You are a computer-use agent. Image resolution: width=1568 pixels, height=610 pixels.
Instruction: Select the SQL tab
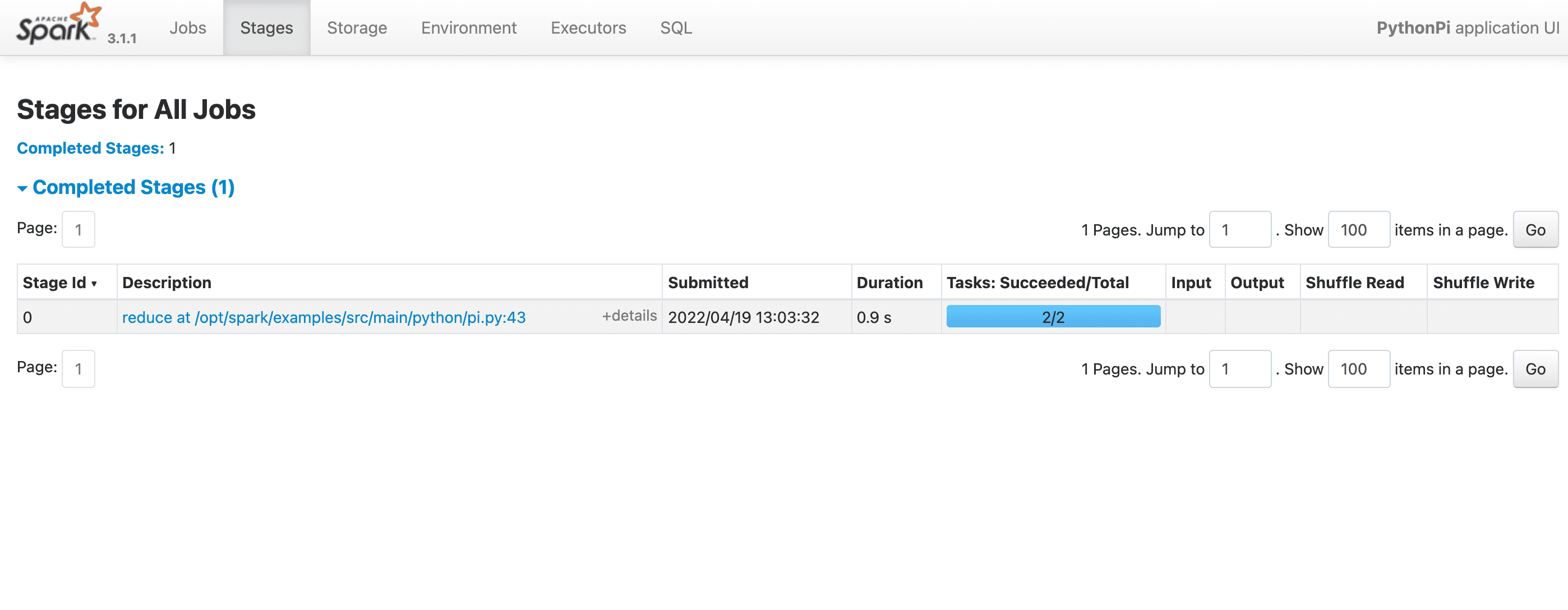click(676, 27)
